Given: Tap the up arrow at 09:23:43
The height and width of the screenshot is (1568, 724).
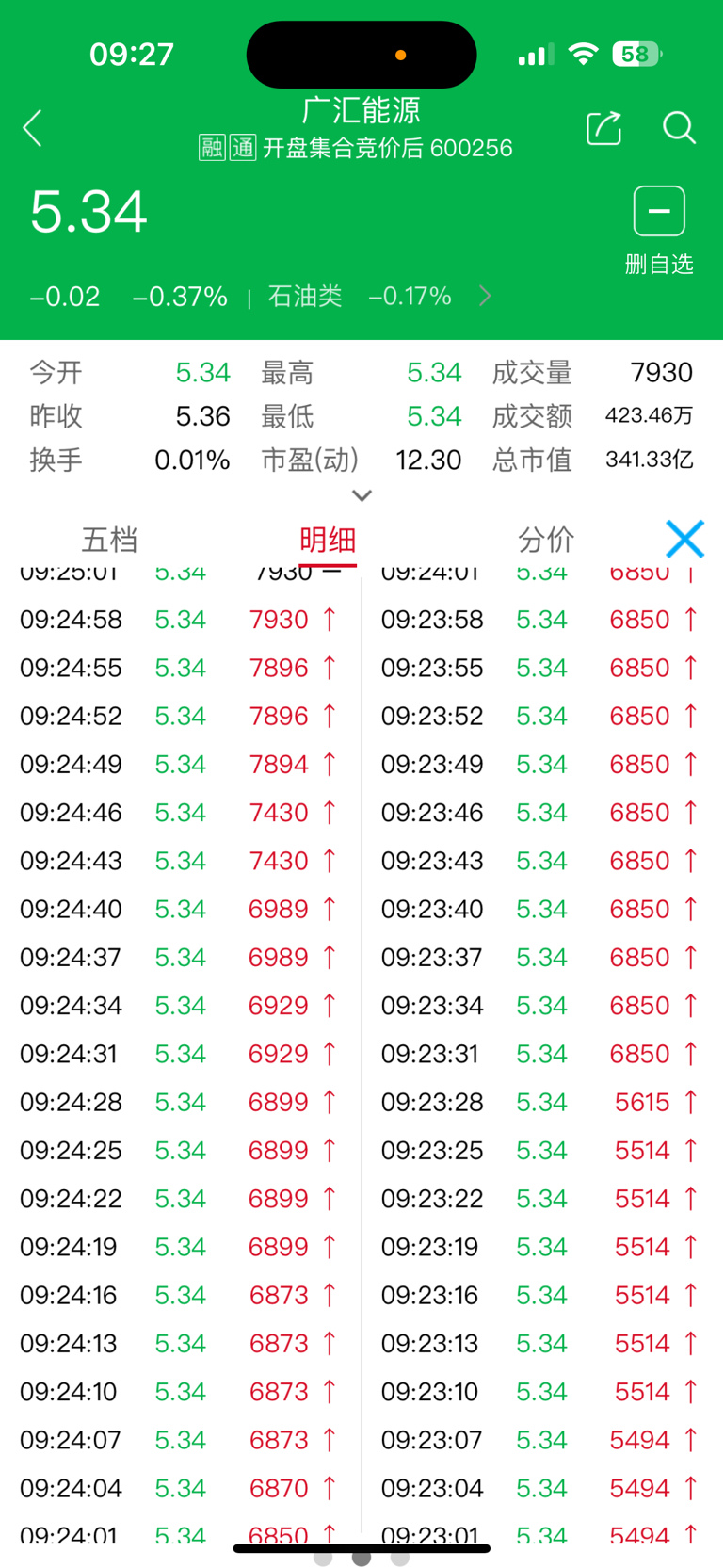Looking at the screenshot, I should 691,860.
